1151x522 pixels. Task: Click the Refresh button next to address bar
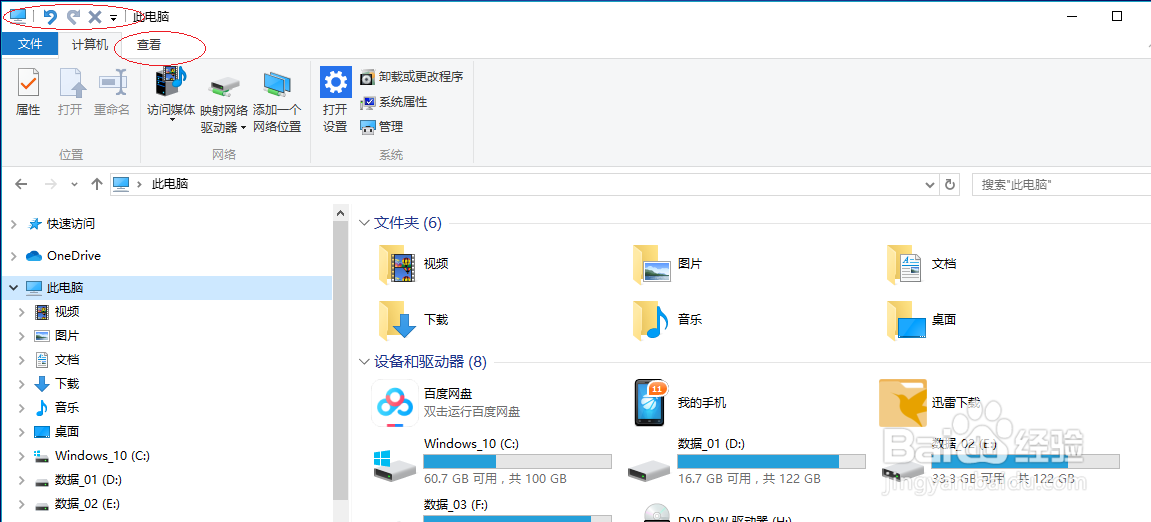tap(950, 184)
